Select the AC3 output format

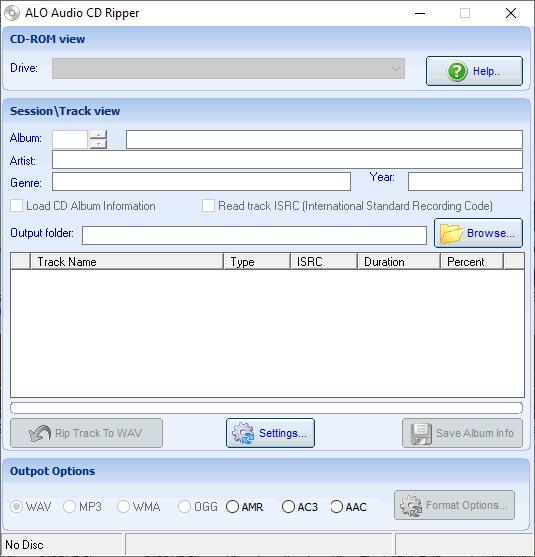(288, 507)
